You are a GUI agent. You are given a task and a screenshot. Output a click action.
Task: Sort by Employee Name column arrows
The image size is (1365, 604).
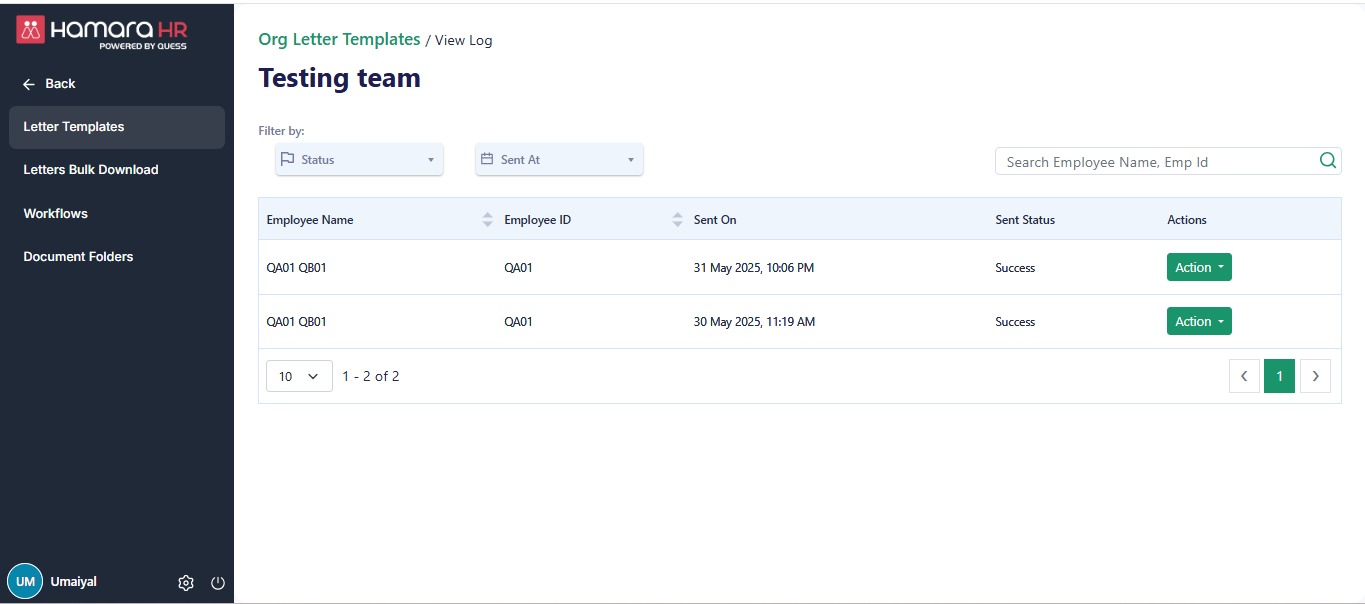pyautogui.click(x=487, y=220)
